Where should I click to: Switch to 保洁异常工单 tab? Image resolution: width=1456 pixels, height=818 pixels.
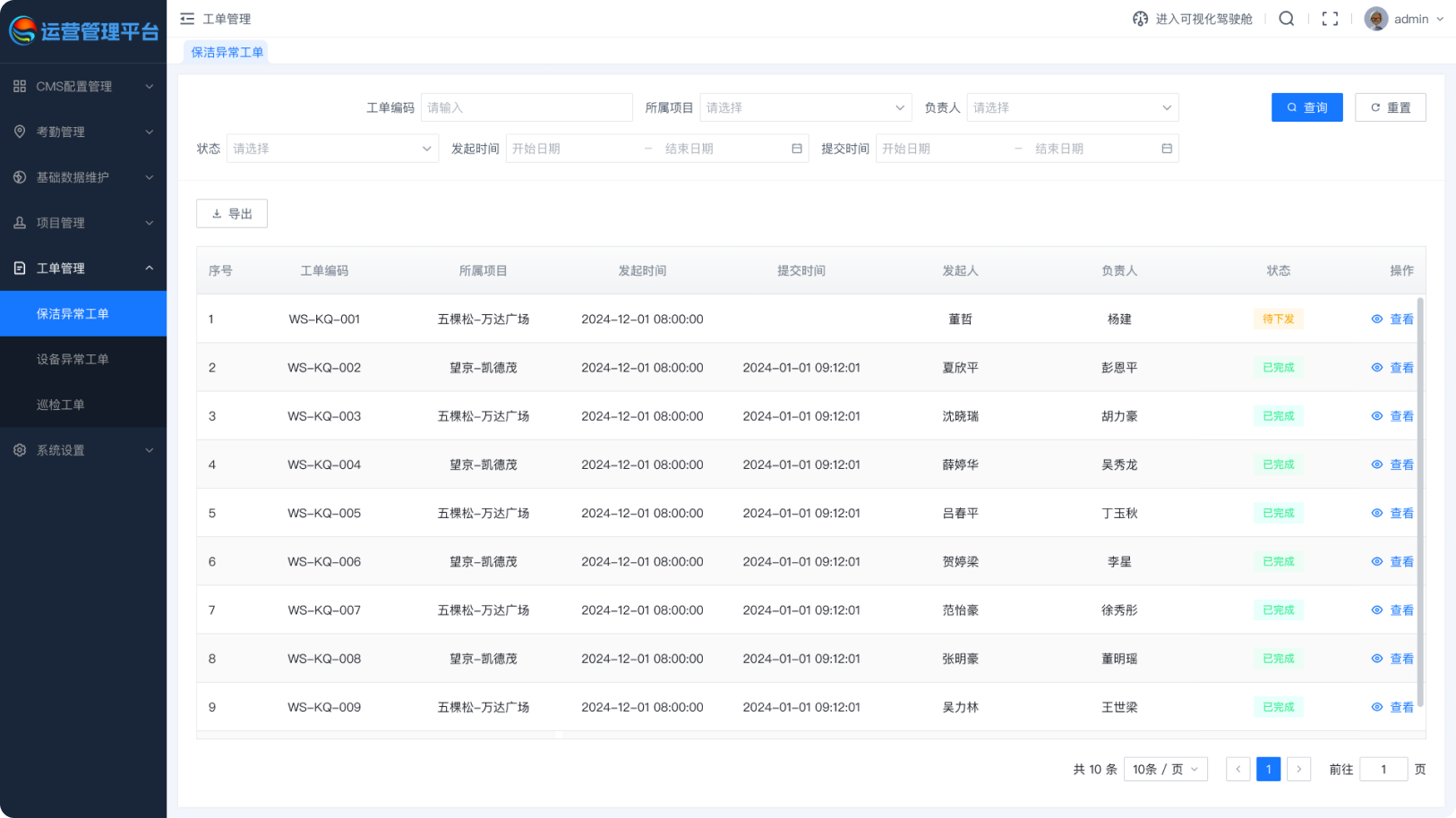[227, 52]
